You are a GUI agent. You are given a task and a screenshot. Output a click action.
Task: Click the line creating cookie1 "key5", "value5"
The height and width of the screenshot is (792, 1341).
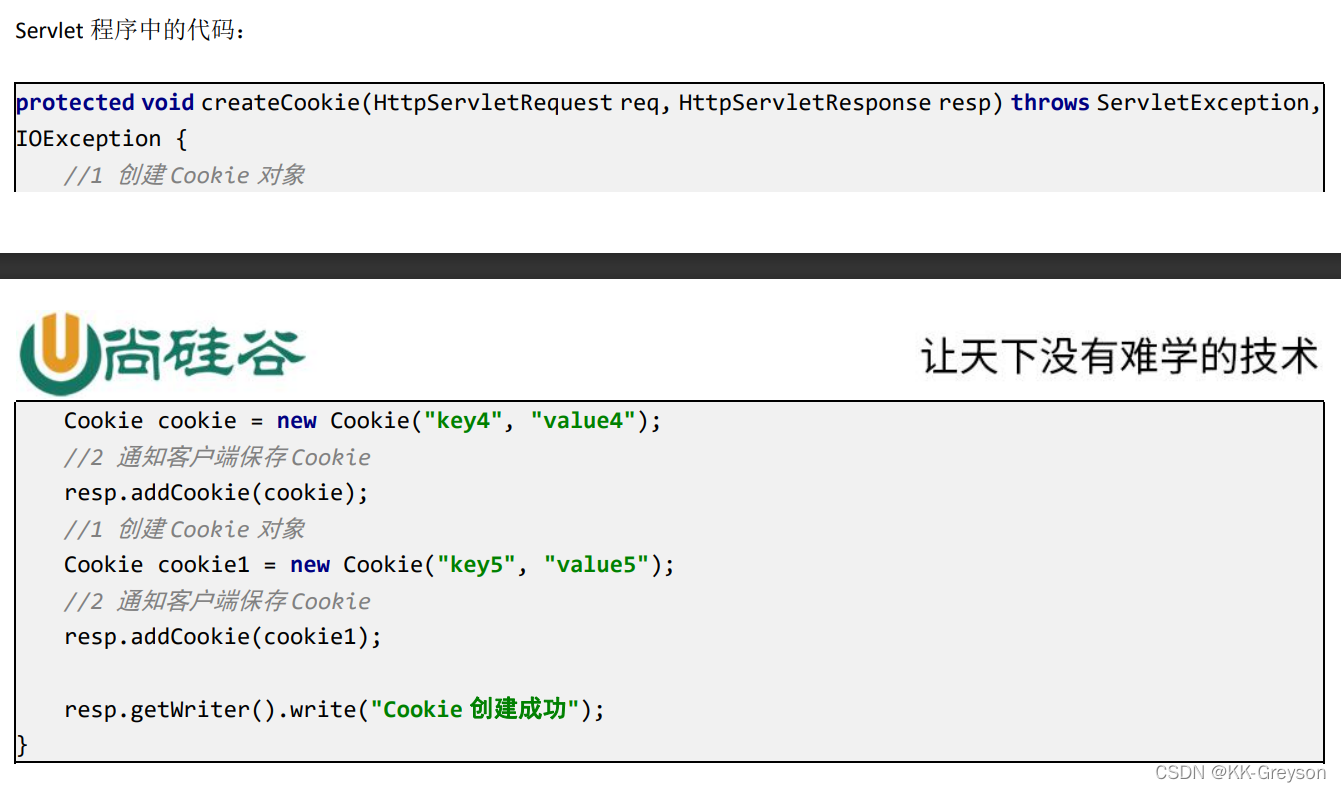pos(369,565)
